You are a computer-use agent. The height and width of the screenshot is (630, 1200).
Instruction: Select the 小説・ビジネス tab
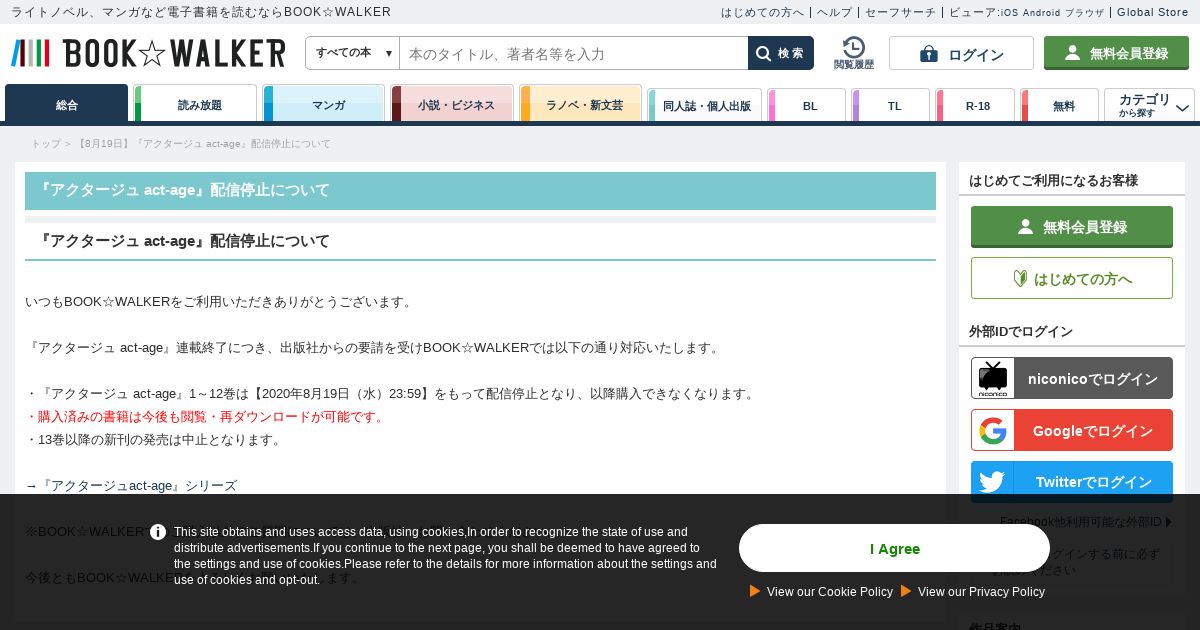(452, 104)
